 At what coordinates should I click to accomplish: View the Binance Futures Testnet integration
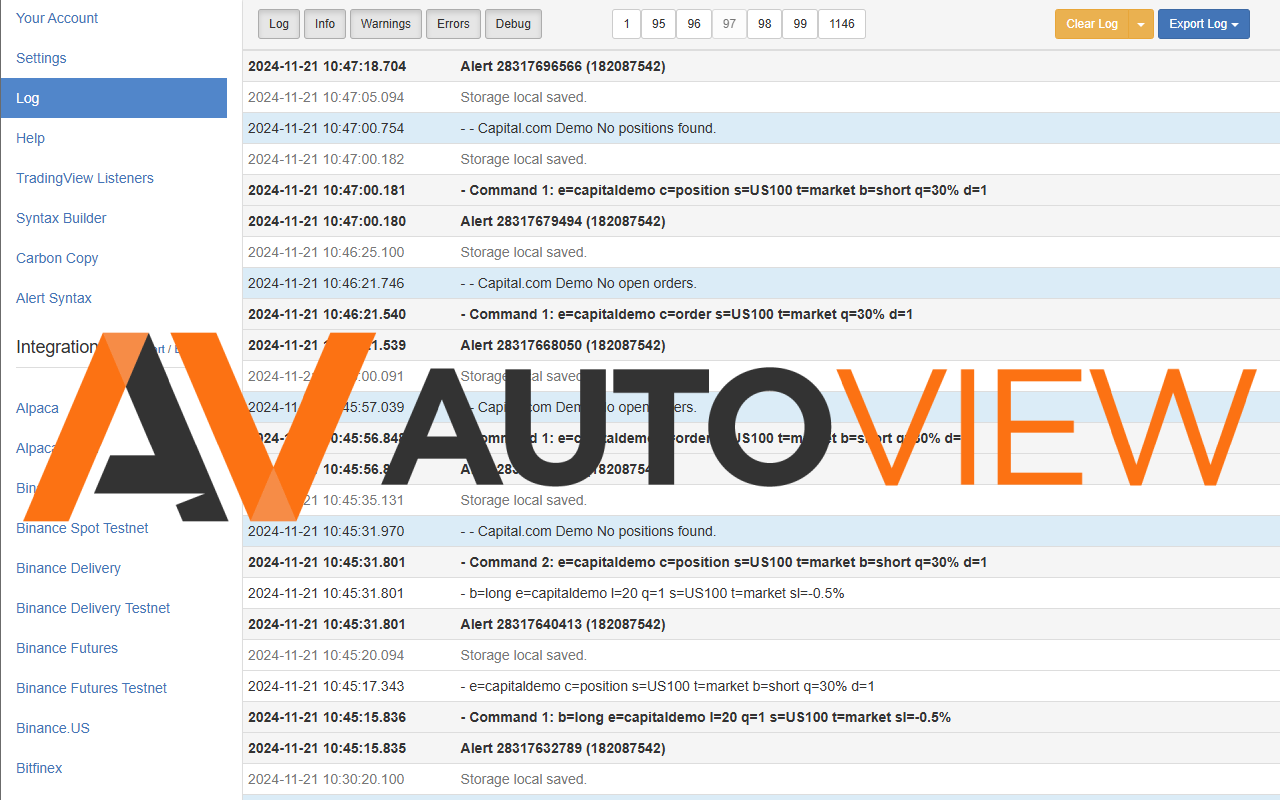(x=91, y=687)
